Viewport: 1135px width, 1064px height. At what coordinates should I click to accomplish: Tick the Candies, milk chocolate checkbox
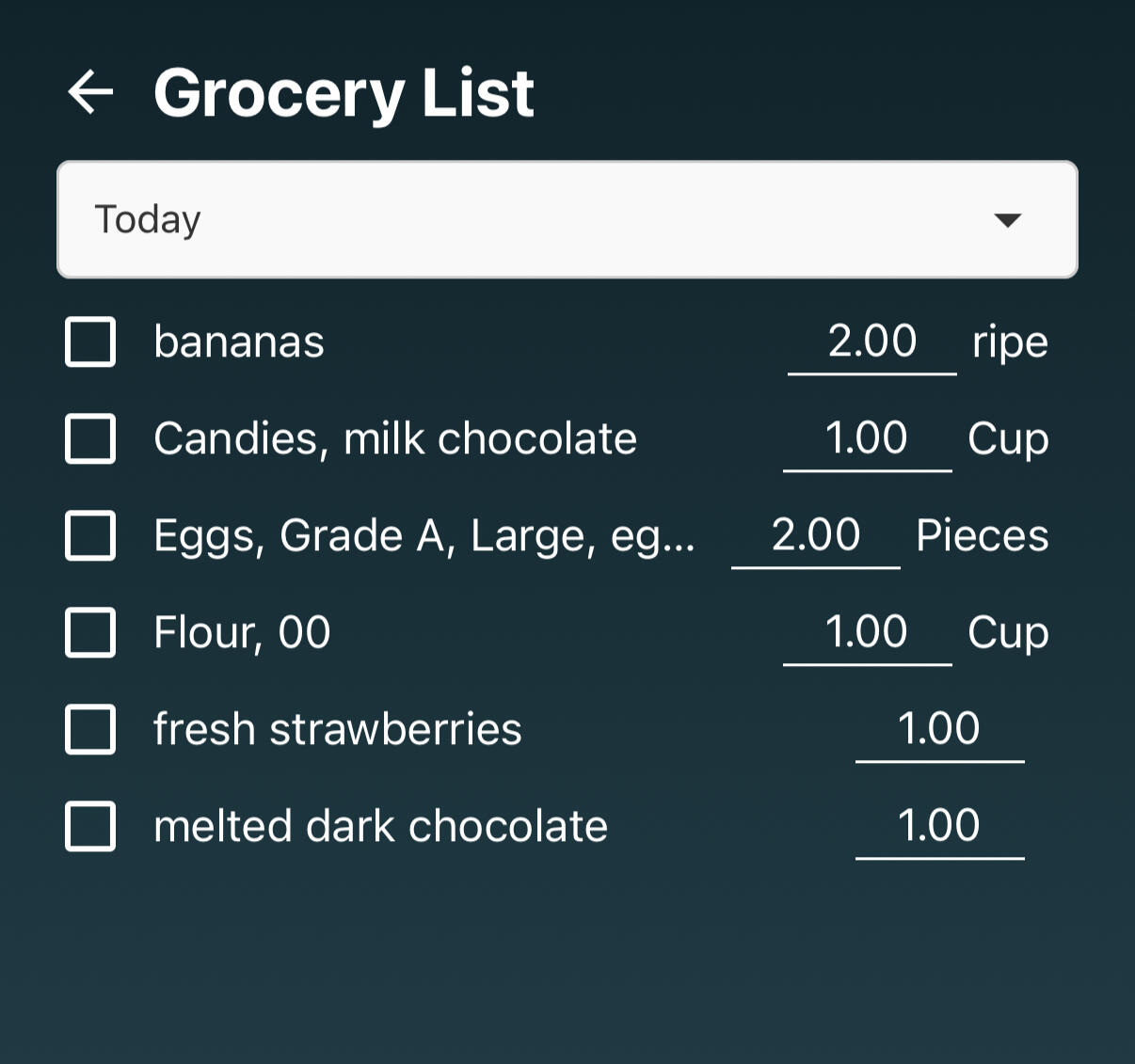(x=90, y=438)
